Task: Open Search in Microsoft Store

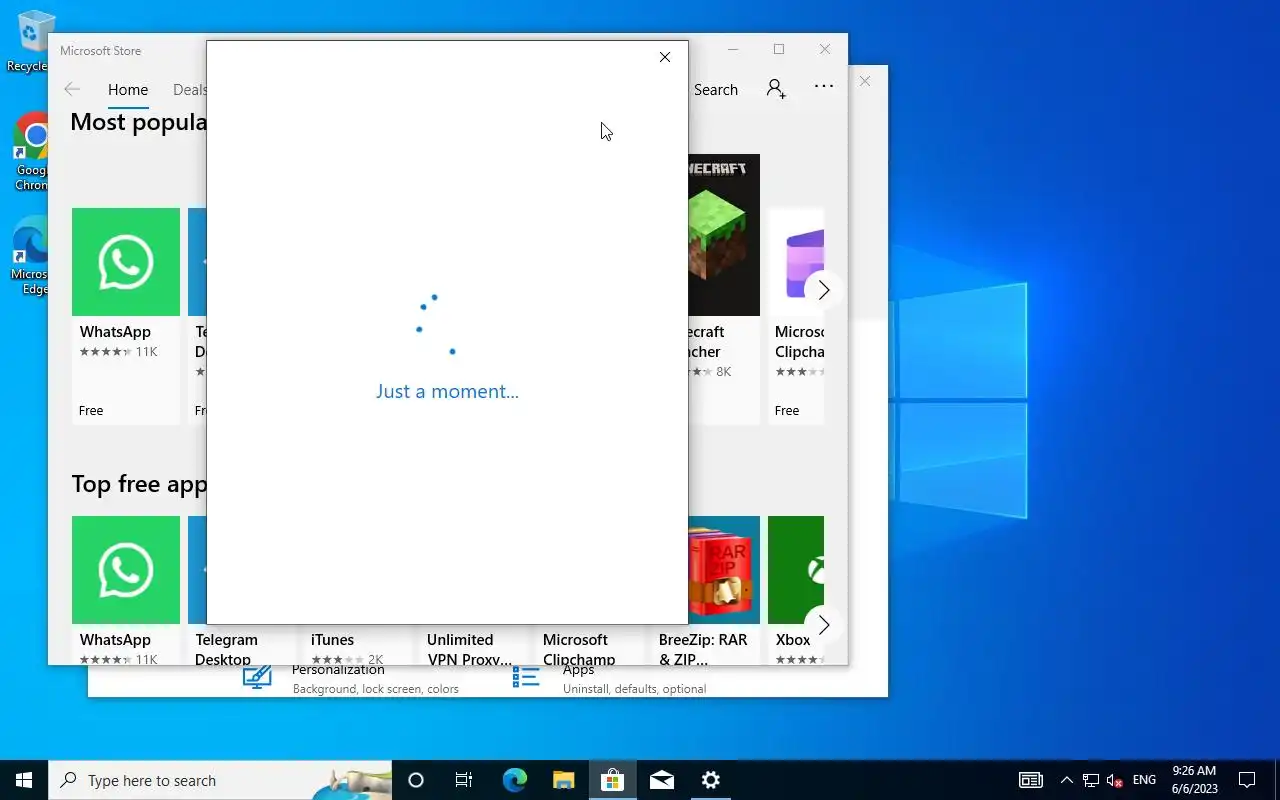Action: 716,89
